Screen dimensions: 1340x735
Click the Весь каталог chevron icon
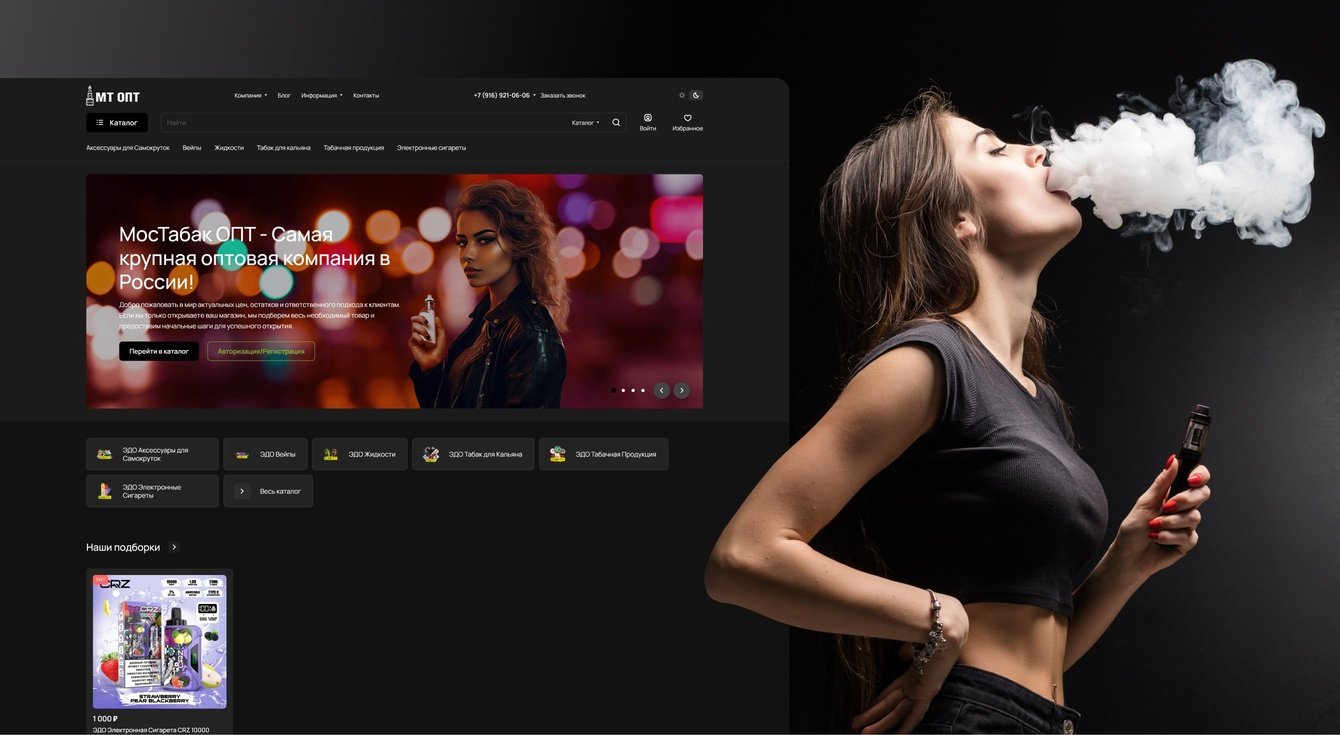(x=242, y=491)
